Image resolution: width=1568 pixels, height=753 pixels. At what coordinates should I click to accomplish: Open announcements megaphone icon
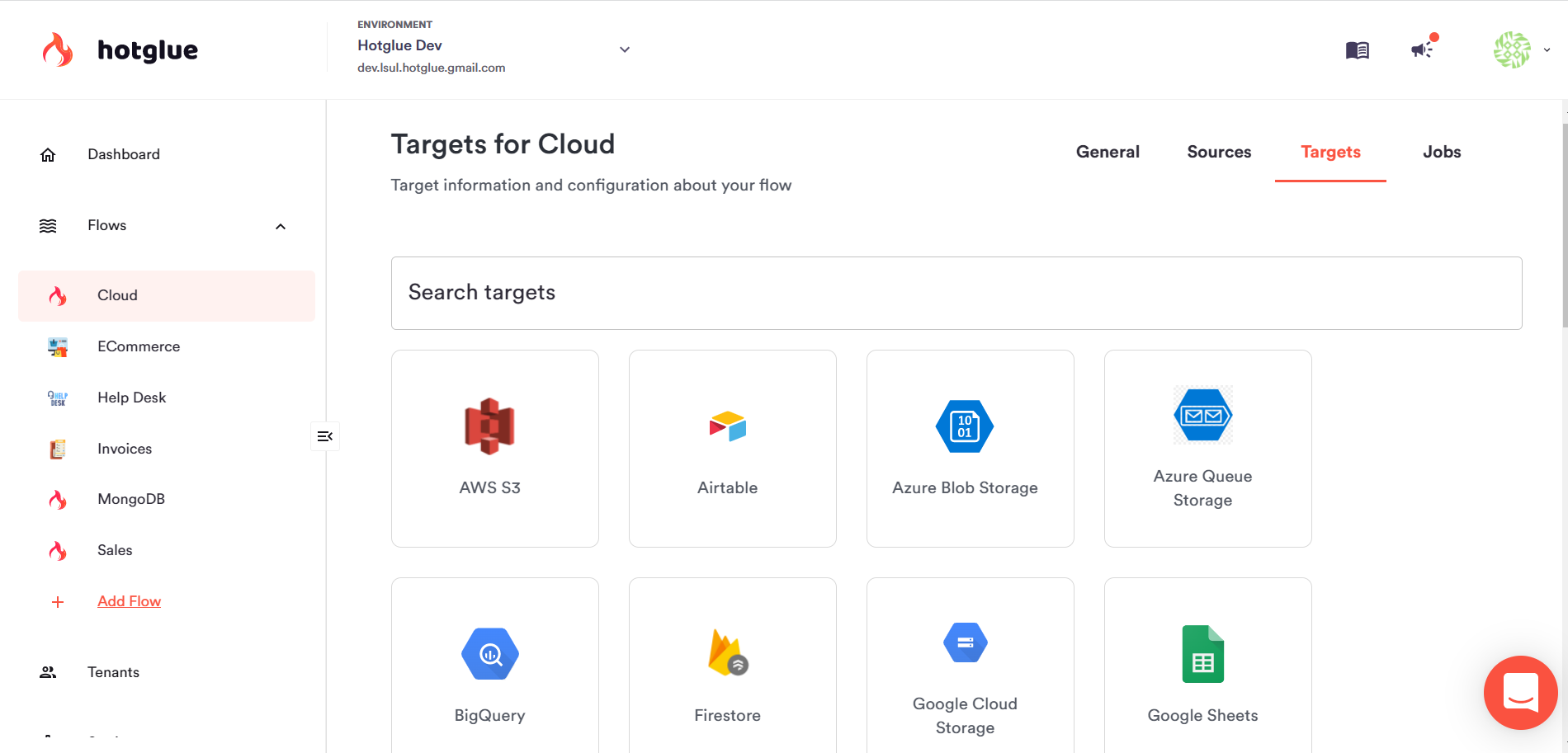point(1422,50)
